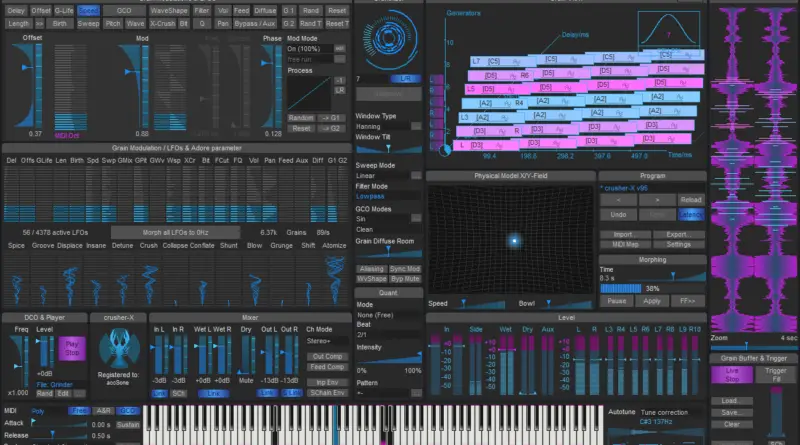Click the Play Stop button

pyautogui.click(x=72, y=349)
